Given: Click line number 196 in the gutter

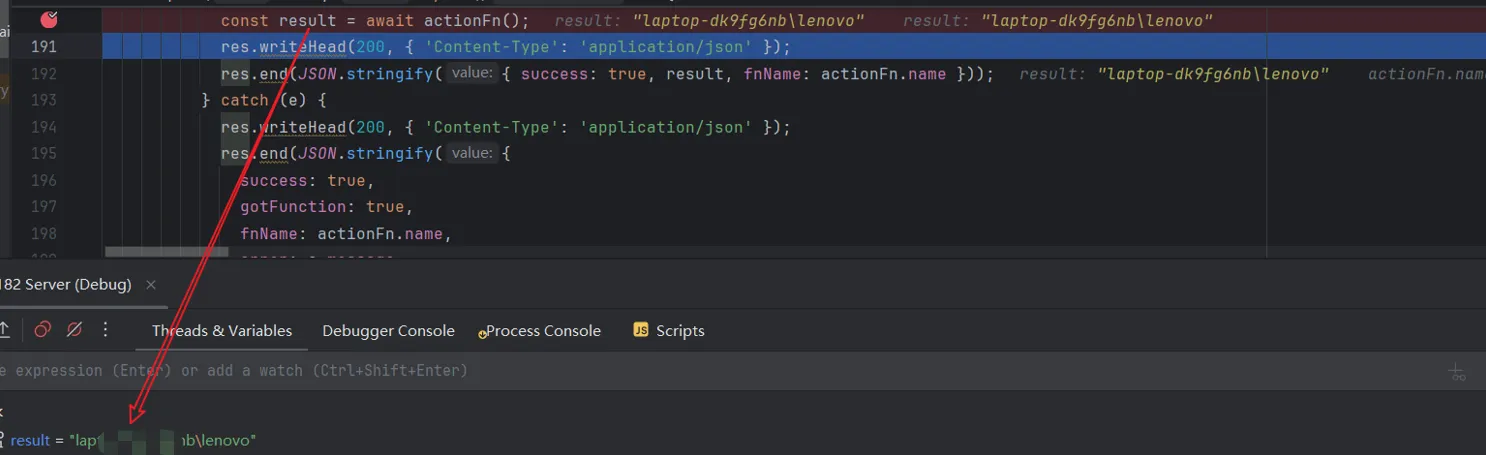Looking at the screenshot, I should [44, 180].
